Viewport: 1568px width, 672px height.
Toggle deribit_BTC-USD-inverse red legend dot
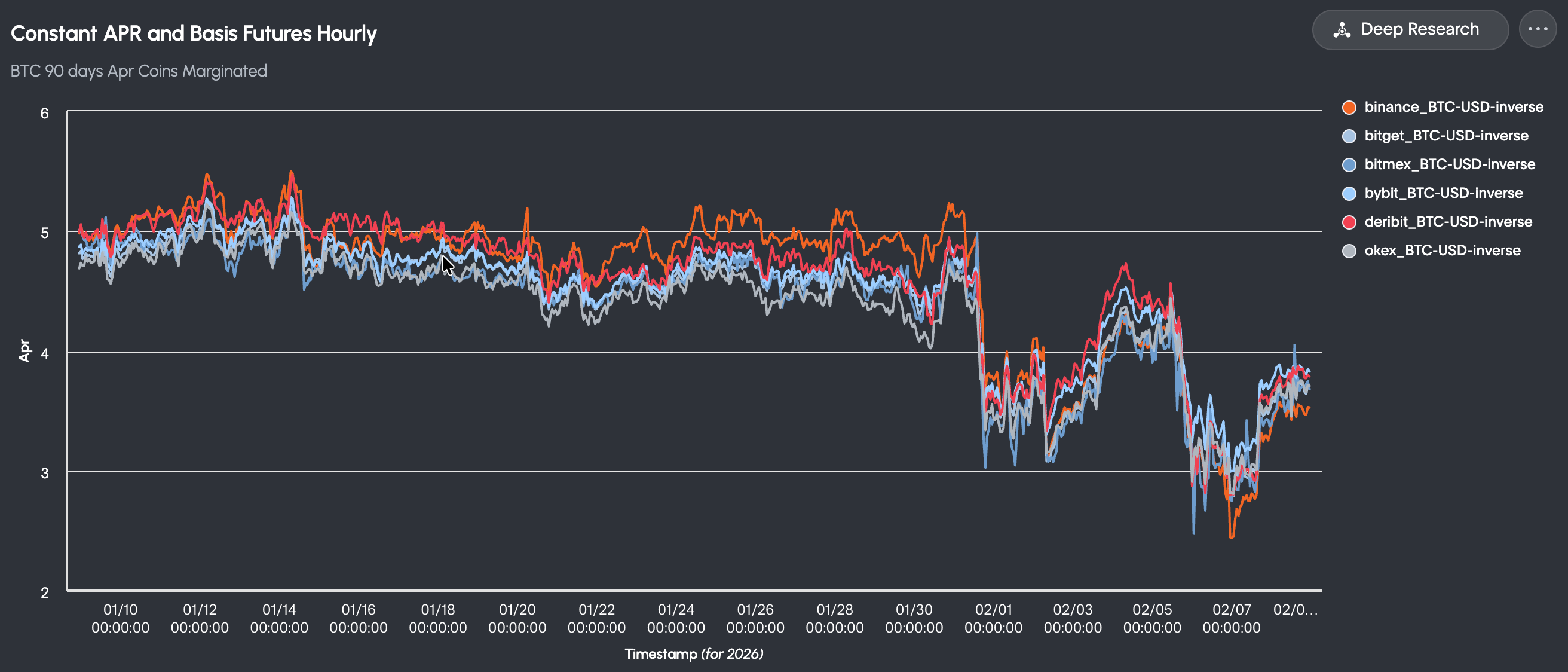(x=1349, y=222)
